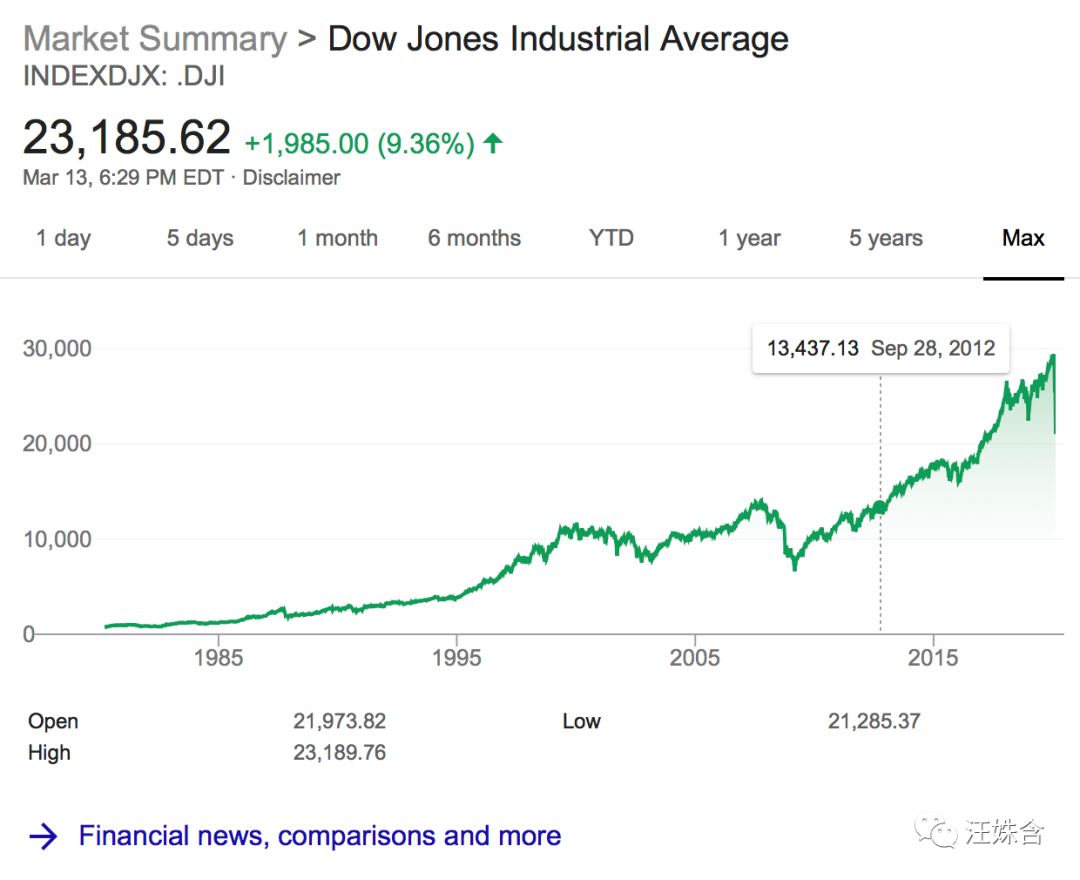1080x880 pixels.
Task: Show the 6 months chart
Action: point(474,238)
